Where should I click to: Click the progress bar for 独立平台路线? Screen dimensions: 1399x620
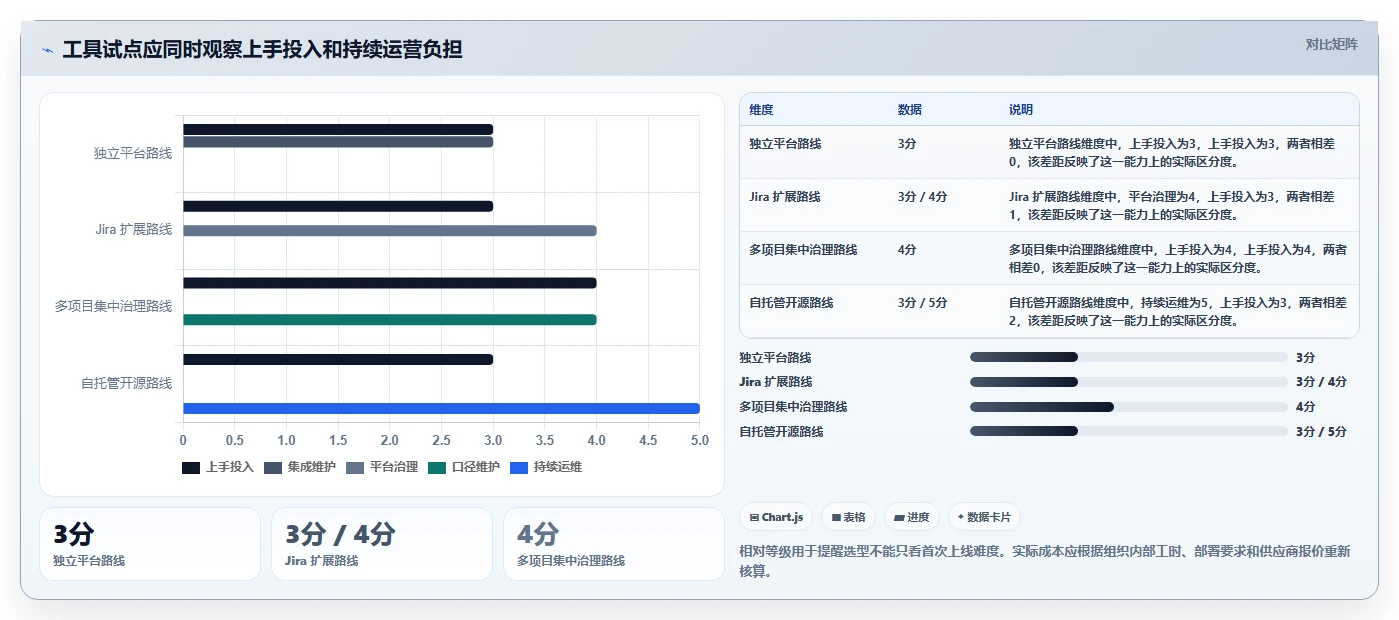1129,357
